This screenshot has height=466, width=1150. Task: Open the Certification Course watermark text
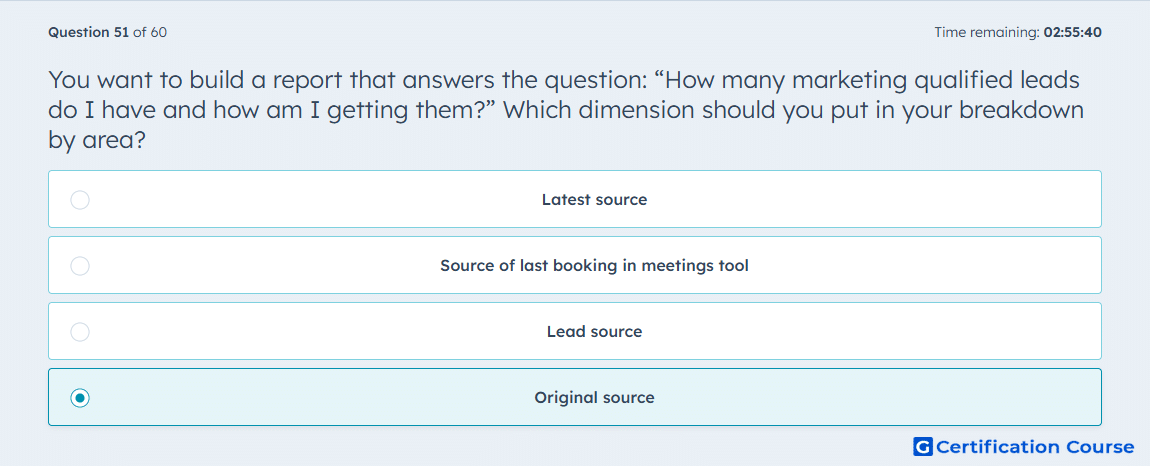1036,446
